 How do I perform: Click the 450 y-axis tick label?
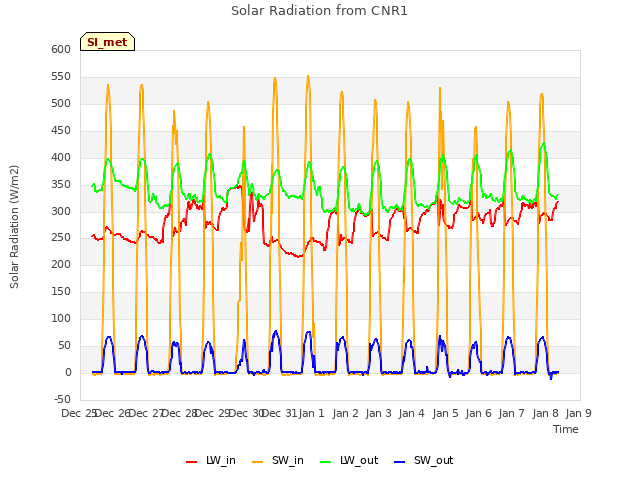[61, 130]
